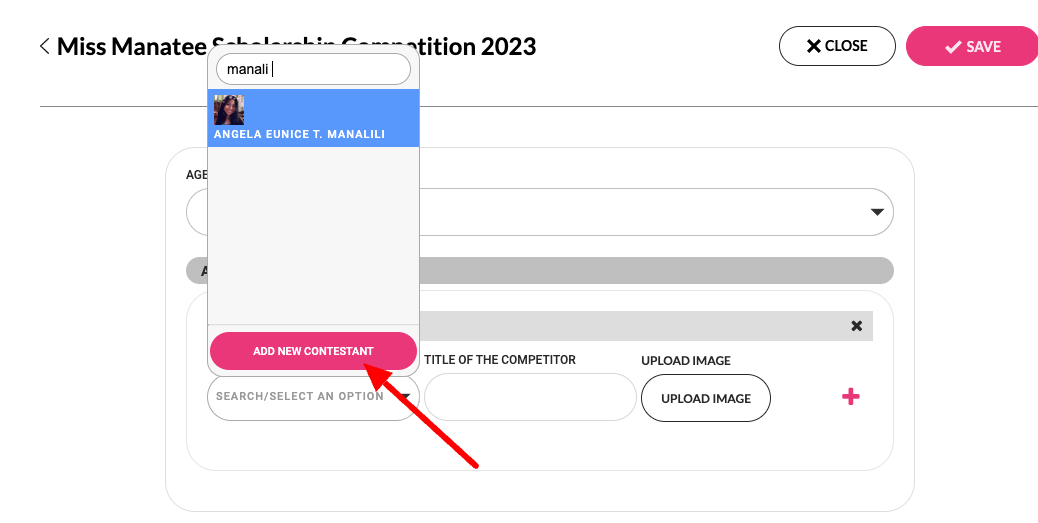This screenshot has height=523, width=1038.
Task: Click the wide age division select field
Action: tap(650, 212)
